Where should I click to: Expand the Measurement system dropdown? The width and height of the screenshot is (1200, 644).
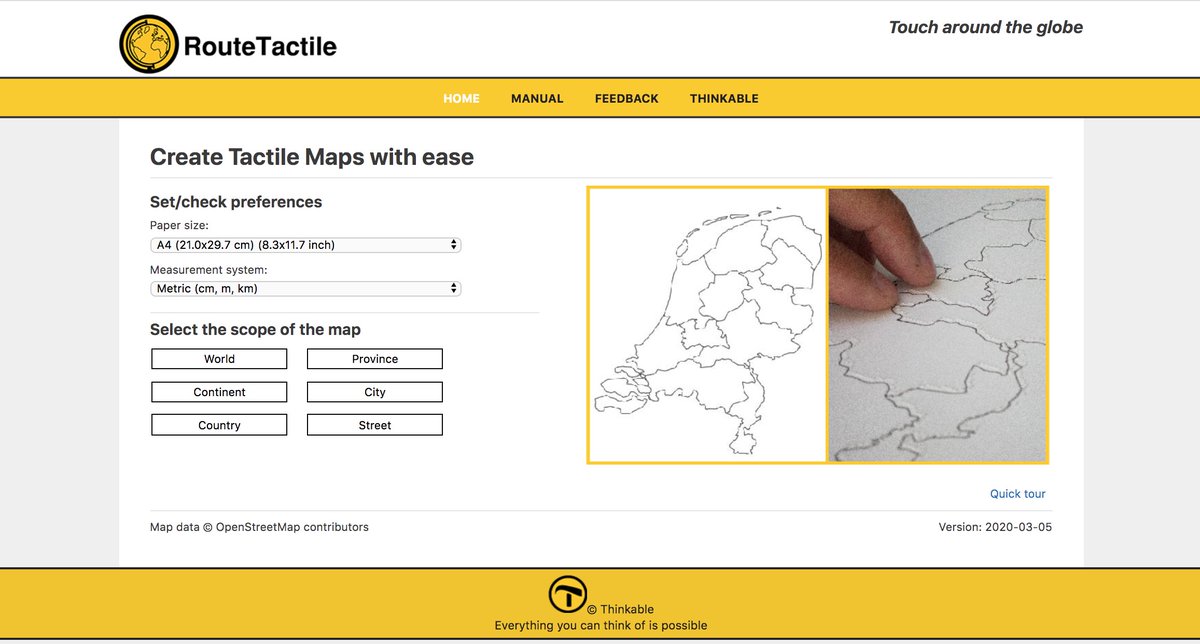click(x=306, y=289)
